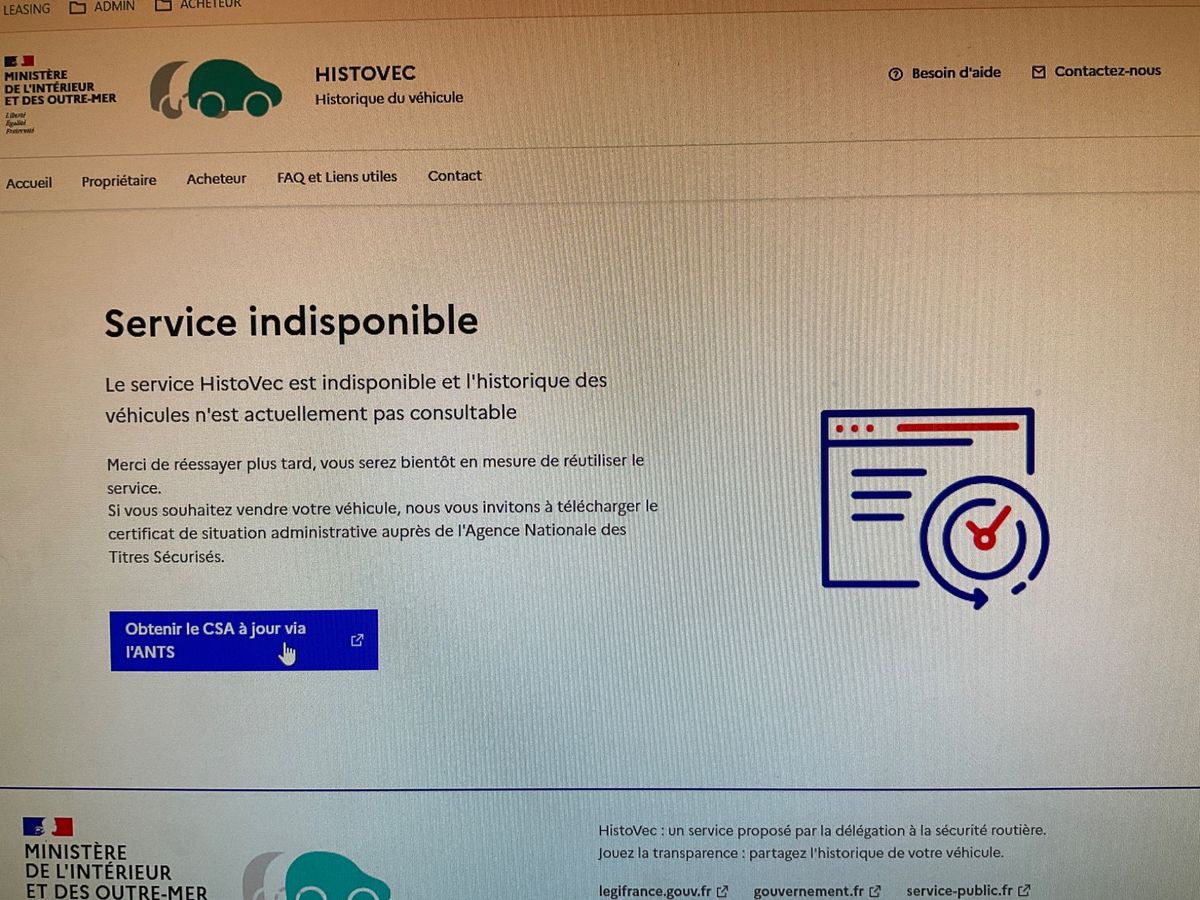
Task: Click Obtenir le CSA à jour via l'ANTS
Action: (x=244, y=640)
